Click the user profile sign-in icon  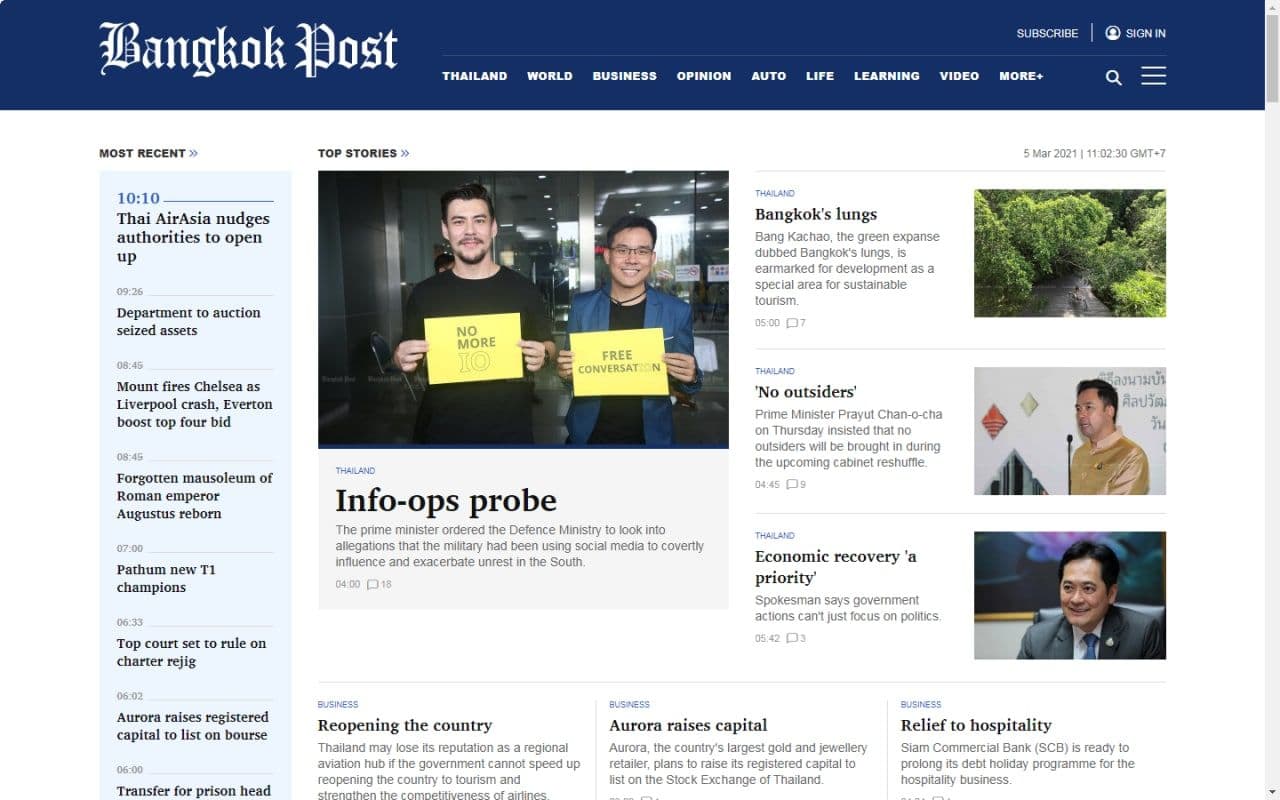click(1112, 33)
